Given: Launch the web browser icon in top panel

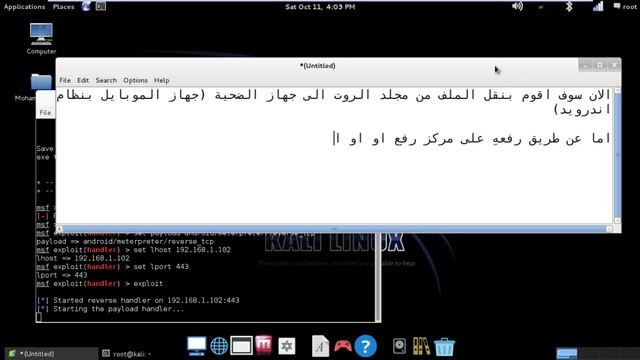Looking at the screenshot, I should tap(86, 6).
